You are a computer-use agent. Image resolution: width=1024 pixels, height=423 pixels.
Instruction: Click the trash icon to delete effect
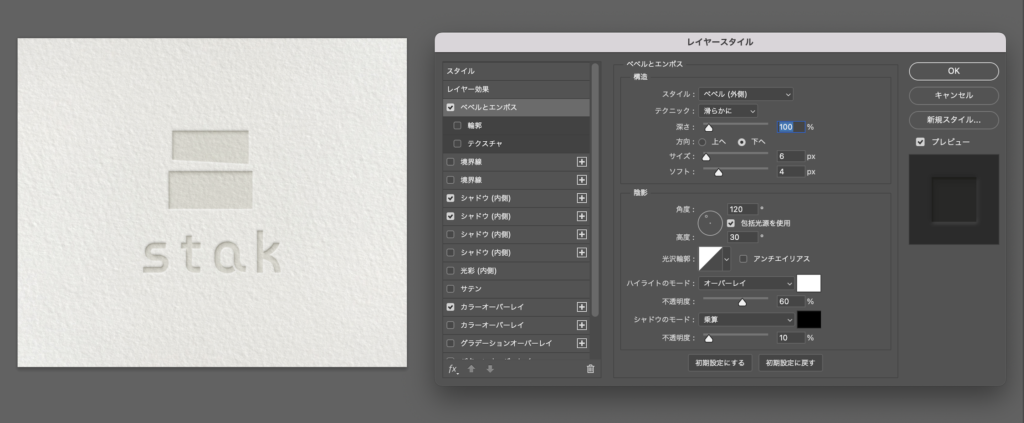coord(590,369)
